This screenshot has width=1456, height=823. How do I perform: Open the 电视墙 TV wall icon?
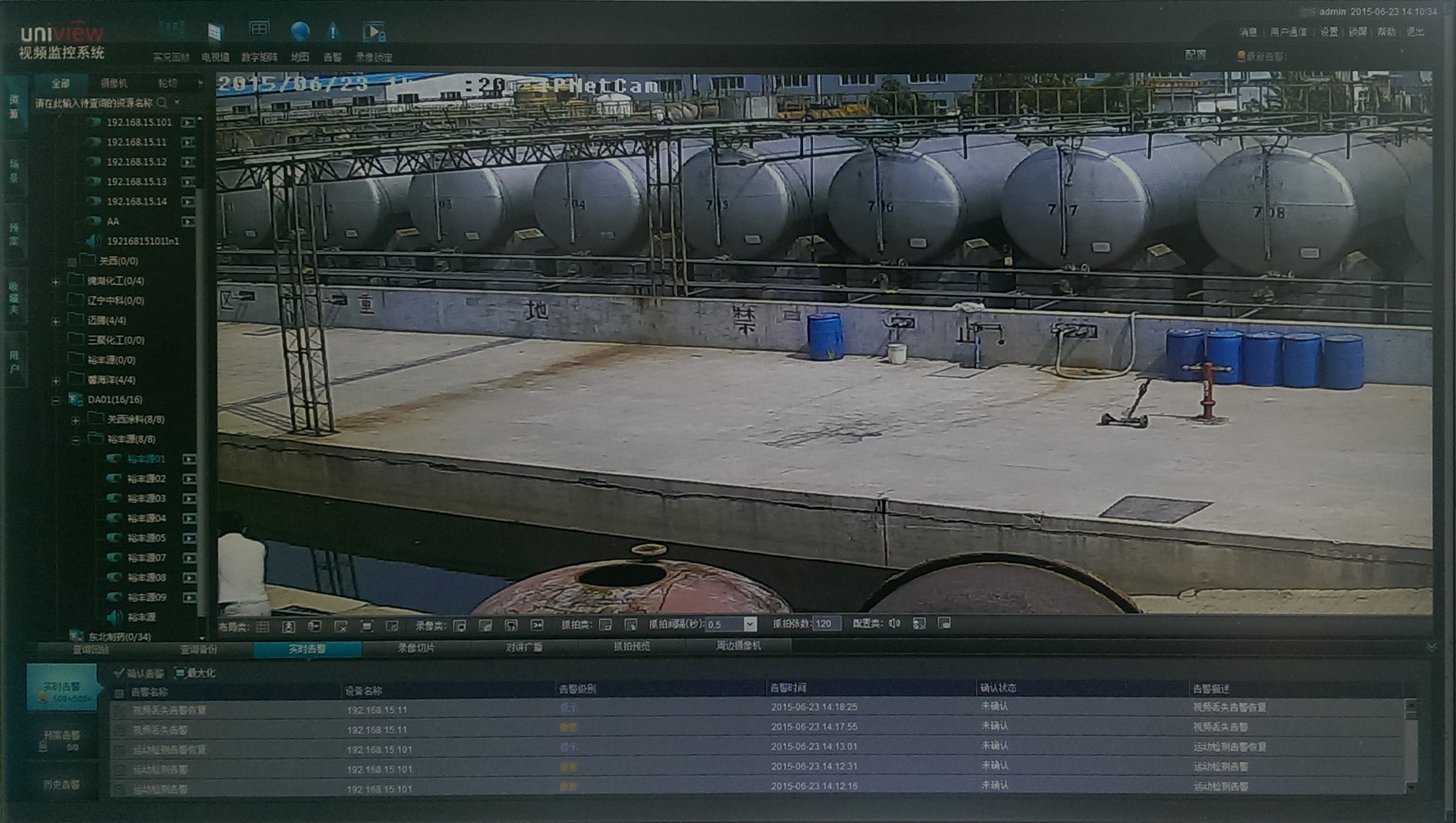[214, 32]
